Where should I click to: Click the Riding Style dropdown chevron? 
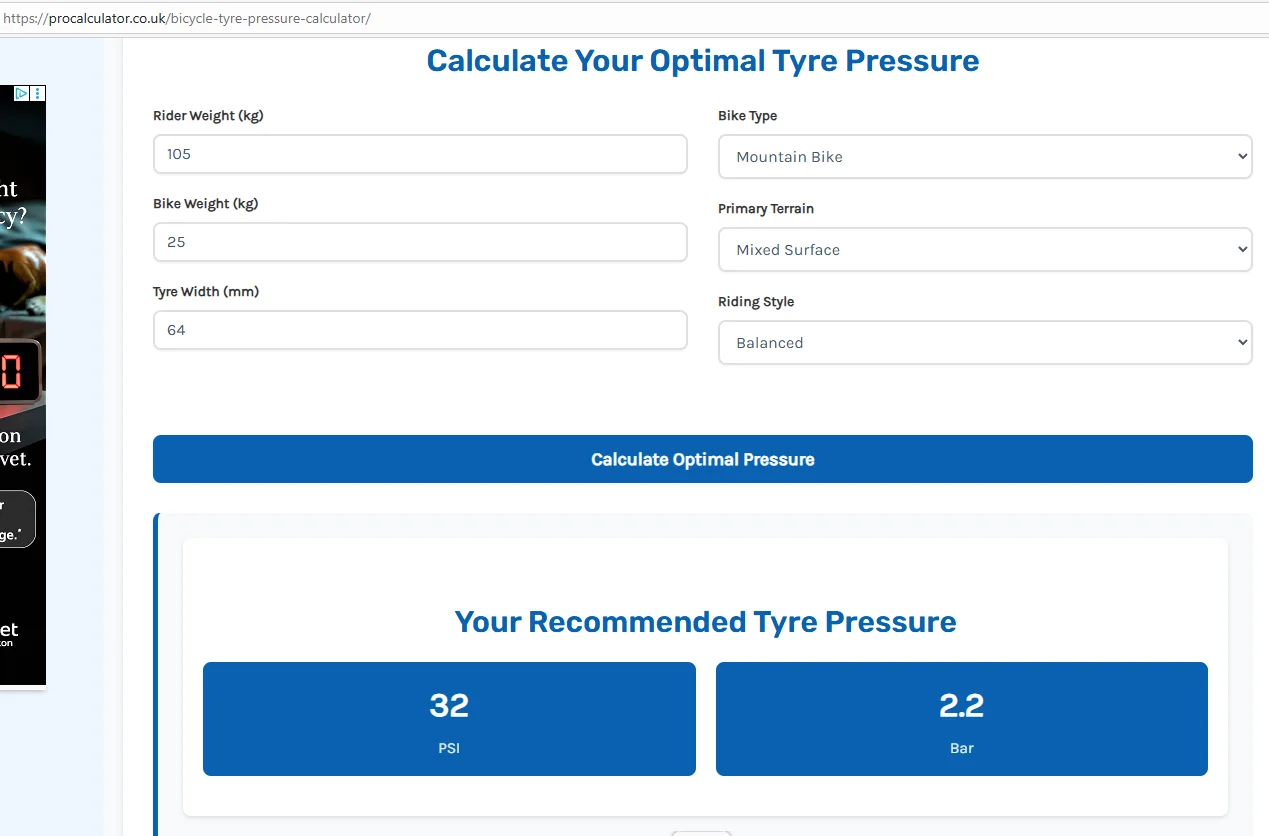[x=1242, y=343]
